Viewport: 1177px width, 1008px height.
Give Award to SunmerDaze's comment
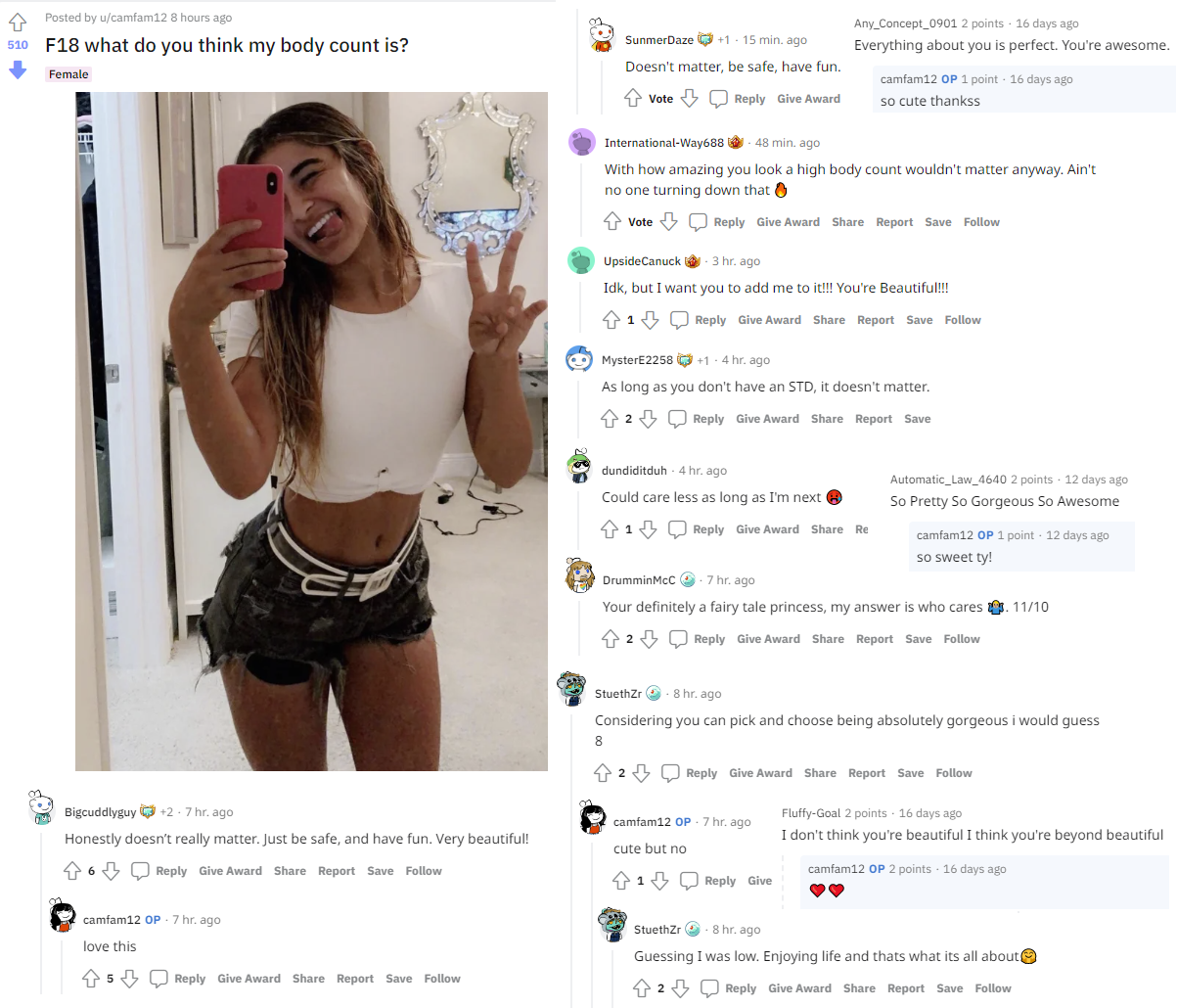pos(808,99)
